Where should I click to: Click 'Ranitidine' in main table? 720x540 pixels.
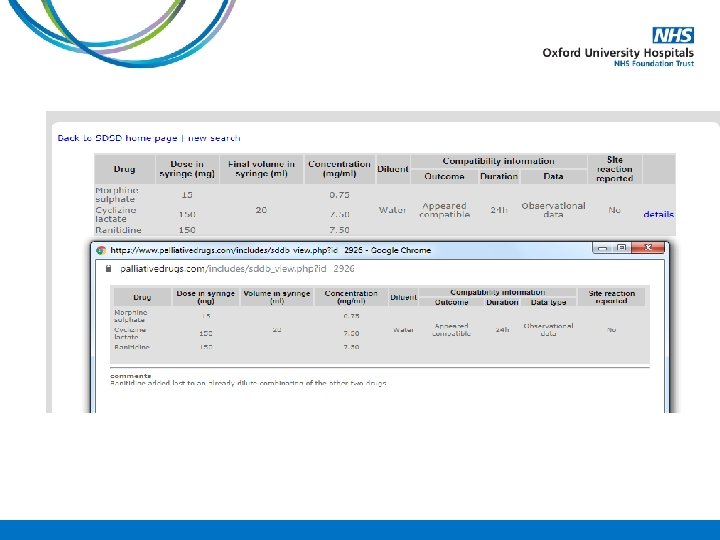point(118,230)
